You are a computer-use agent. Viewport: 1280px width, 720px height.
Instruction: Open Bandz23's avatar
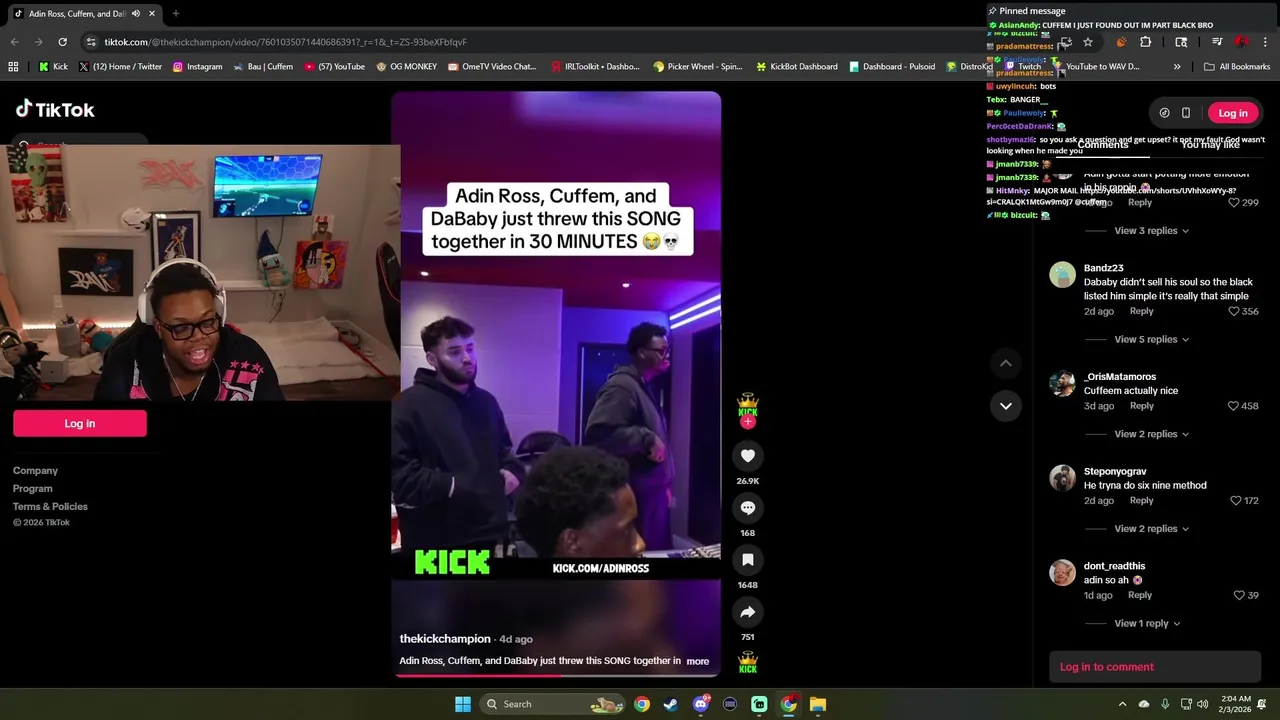(x=1062, y=274)
